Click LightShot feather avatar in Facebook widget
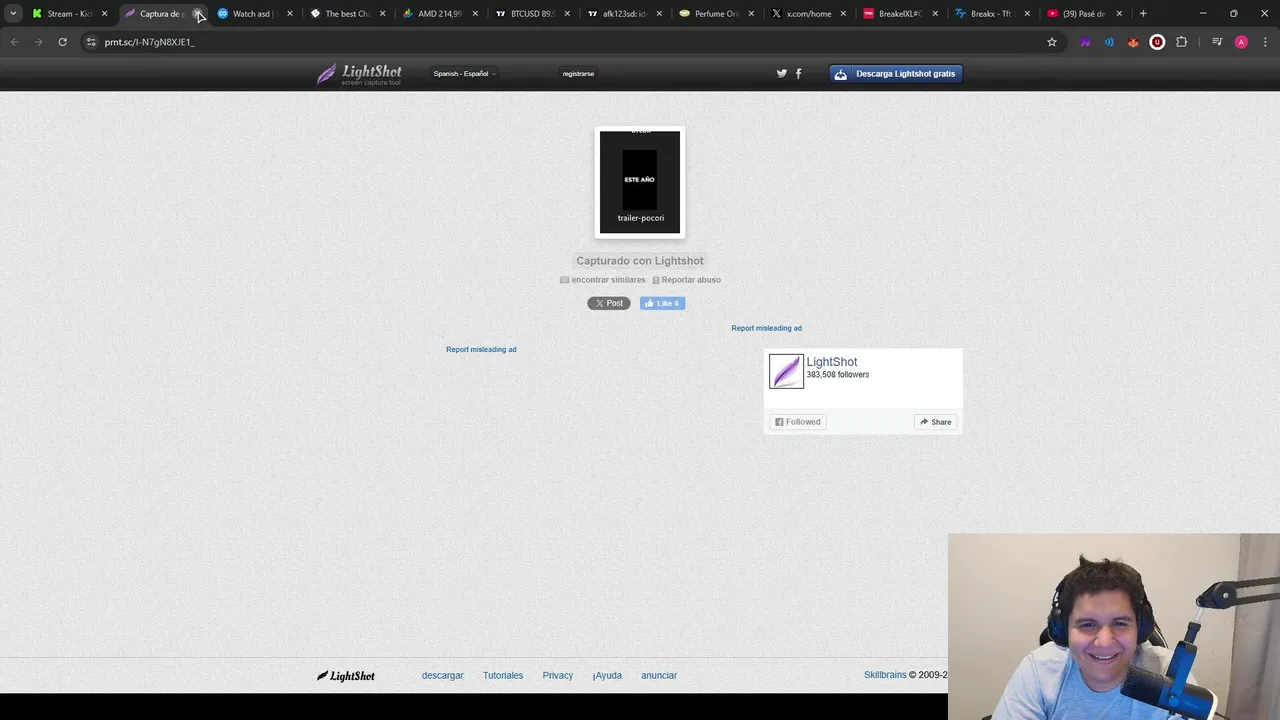This screenshot has height=720, width=1280. (x=786, y=371)
